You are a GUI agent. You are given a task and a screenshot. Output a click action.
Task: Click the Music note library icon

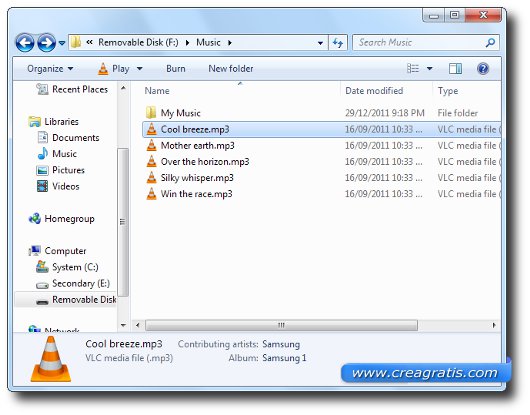point(43,153)
